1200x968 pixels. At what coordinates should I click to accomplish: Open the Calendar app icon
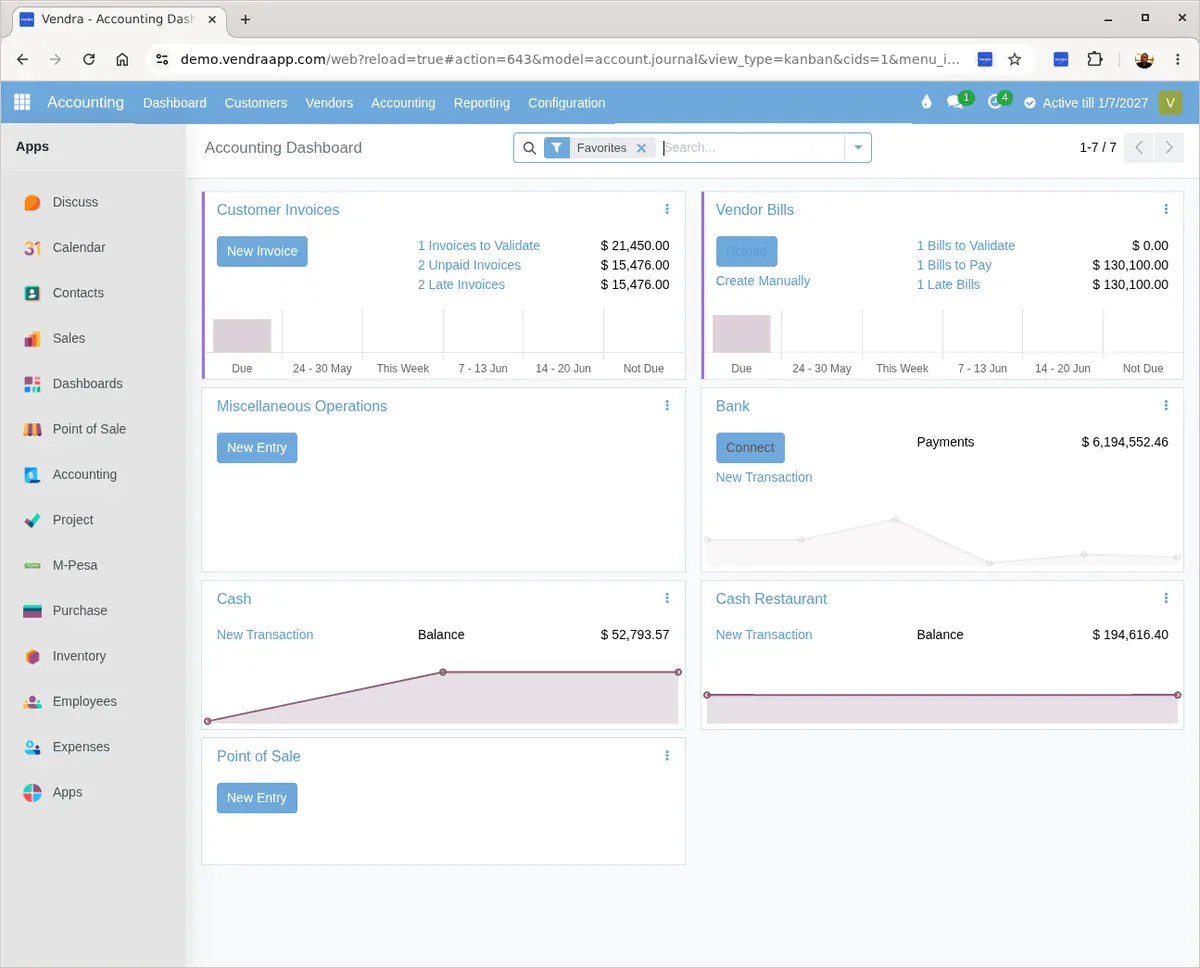point(33,247)
